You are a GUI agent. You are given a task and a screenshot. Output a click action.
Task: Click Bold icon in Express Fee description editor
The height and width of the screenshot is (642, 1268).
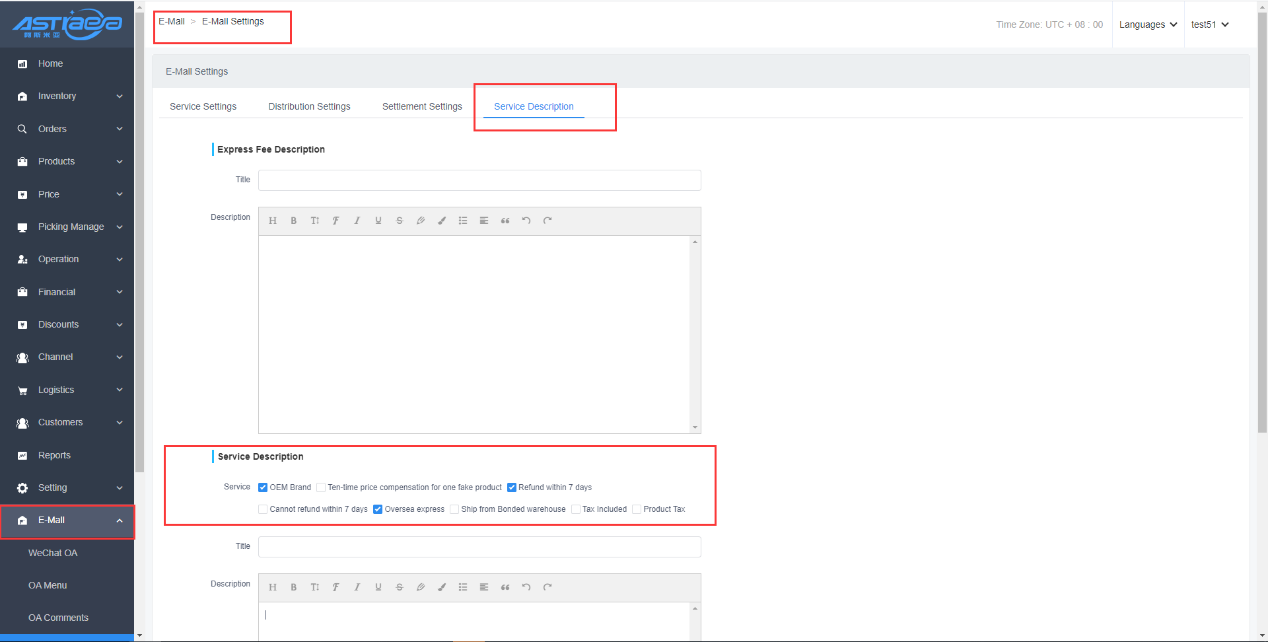coord(294,221)
